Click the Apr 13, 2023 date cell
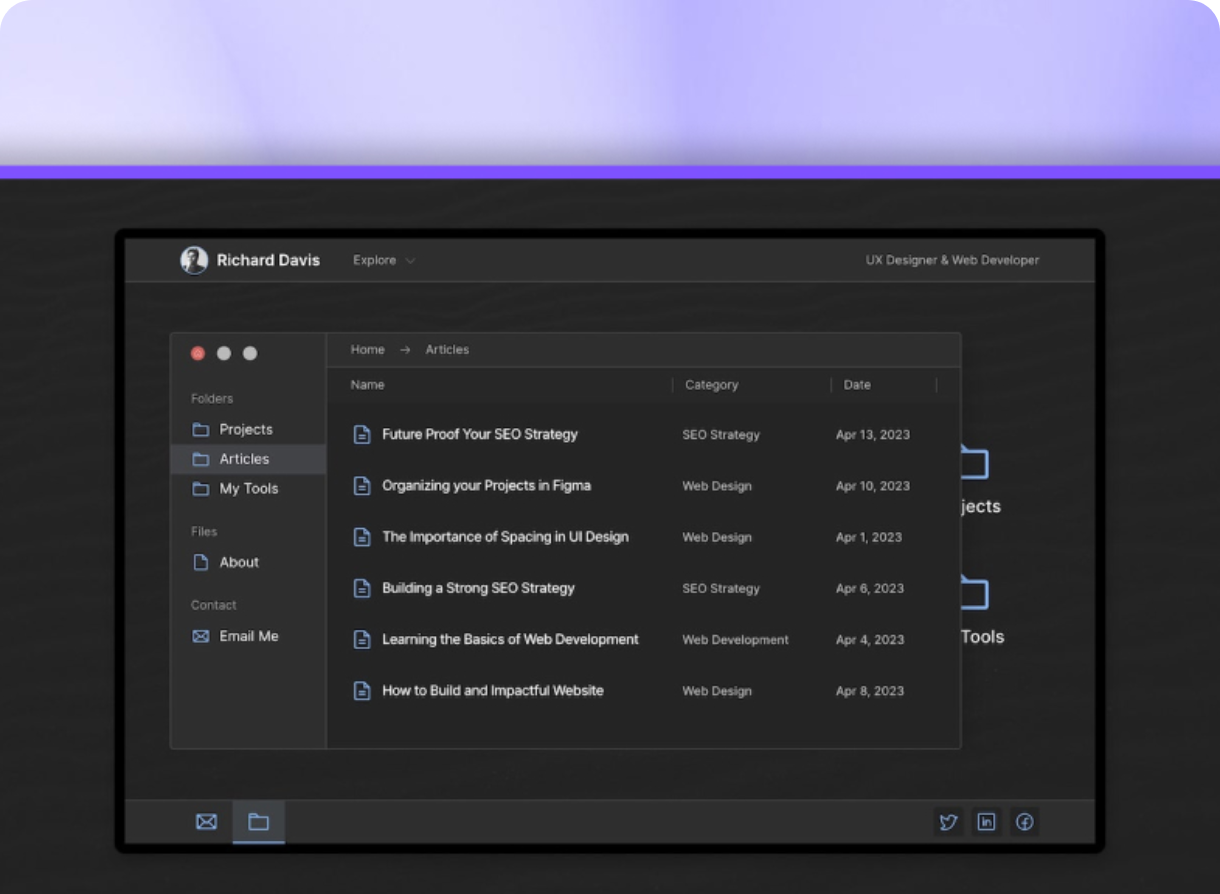This screenshot has width=1220, height=894. [873, 435]
